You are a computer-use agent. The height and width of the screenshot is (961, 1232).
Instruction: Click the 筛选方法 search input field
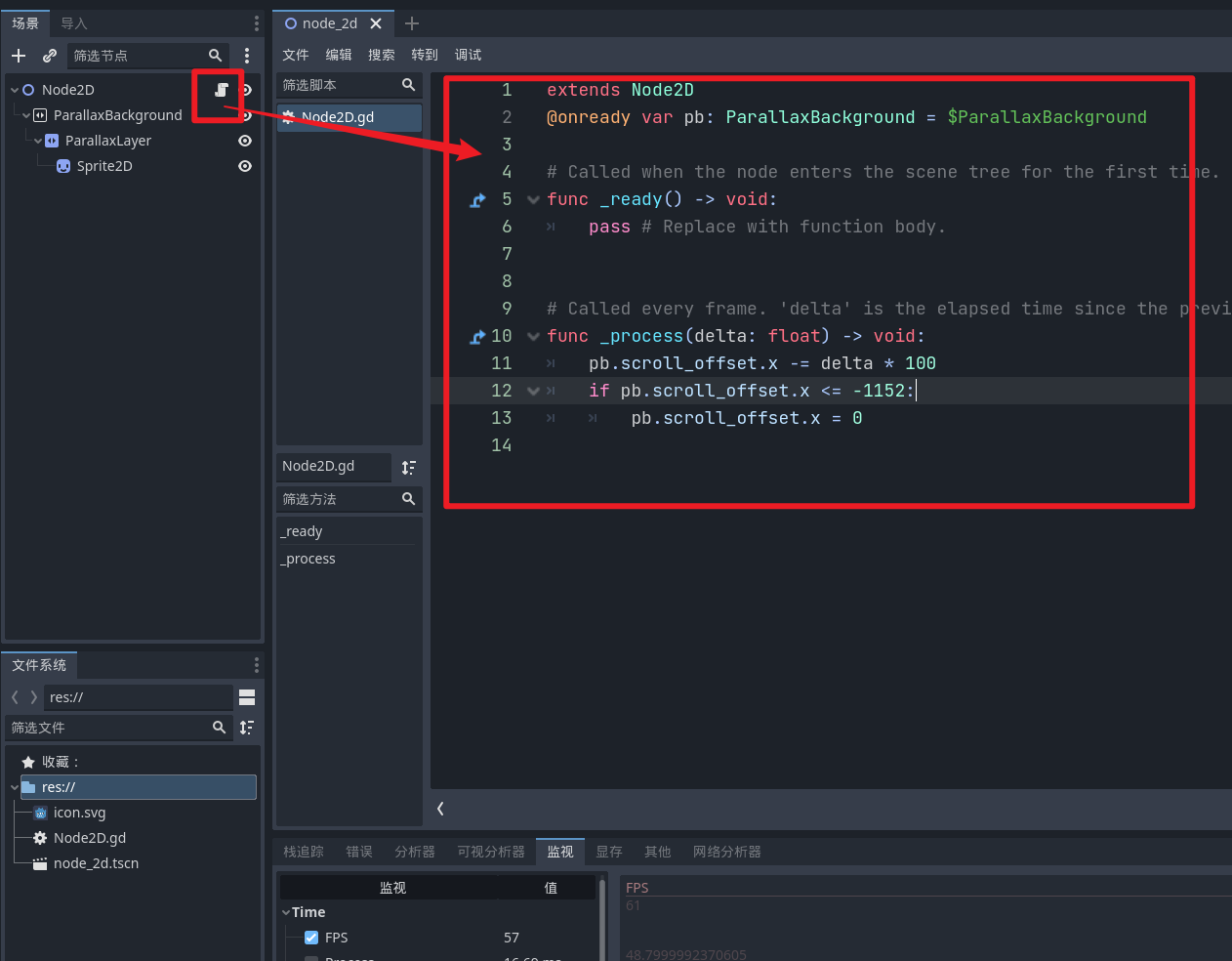click(337, 499)
